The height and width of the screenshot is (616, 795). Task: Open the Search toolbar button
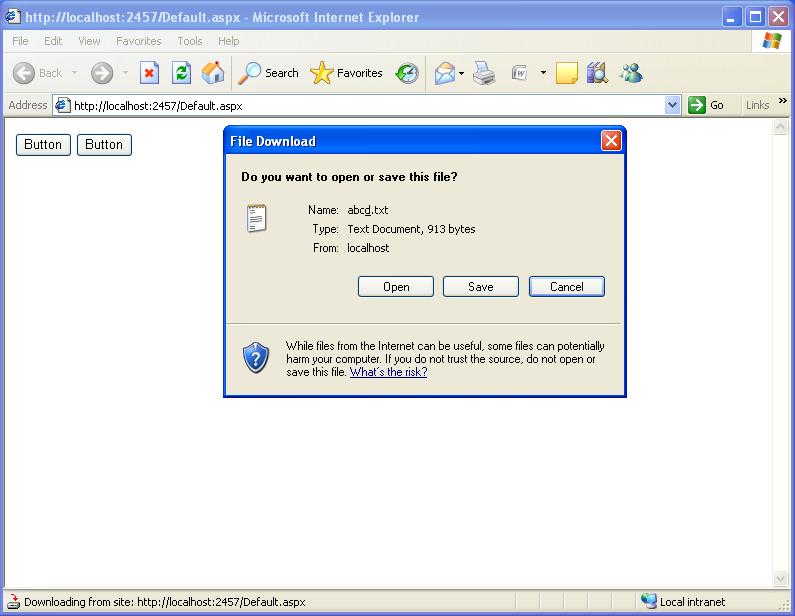coord(268,73)
